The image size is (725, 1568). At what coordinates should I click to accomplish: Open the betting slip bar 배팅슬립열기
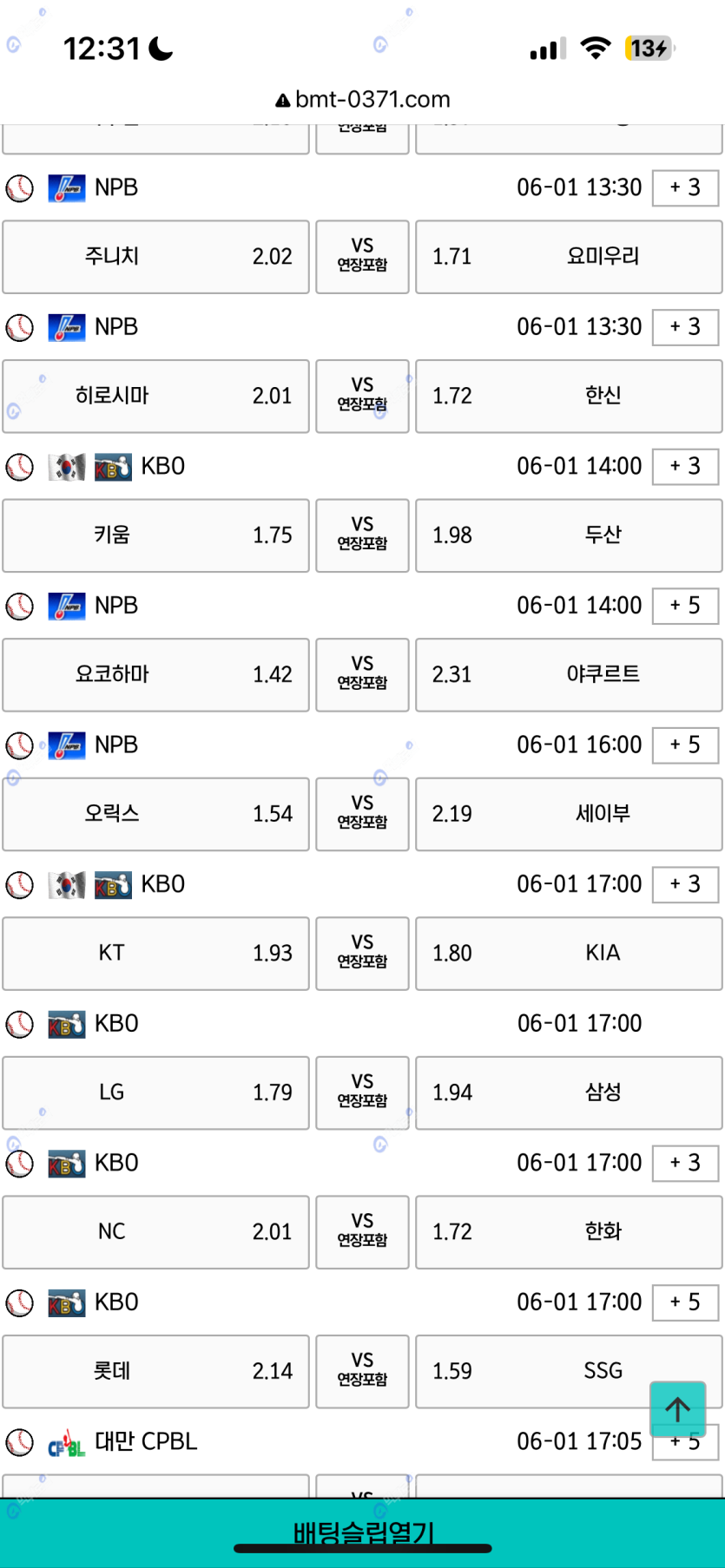(x=363, y=1532)
